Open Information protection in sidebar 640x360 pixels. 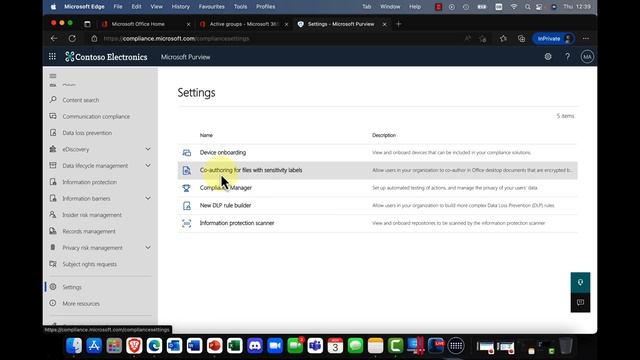pos(89,182)
